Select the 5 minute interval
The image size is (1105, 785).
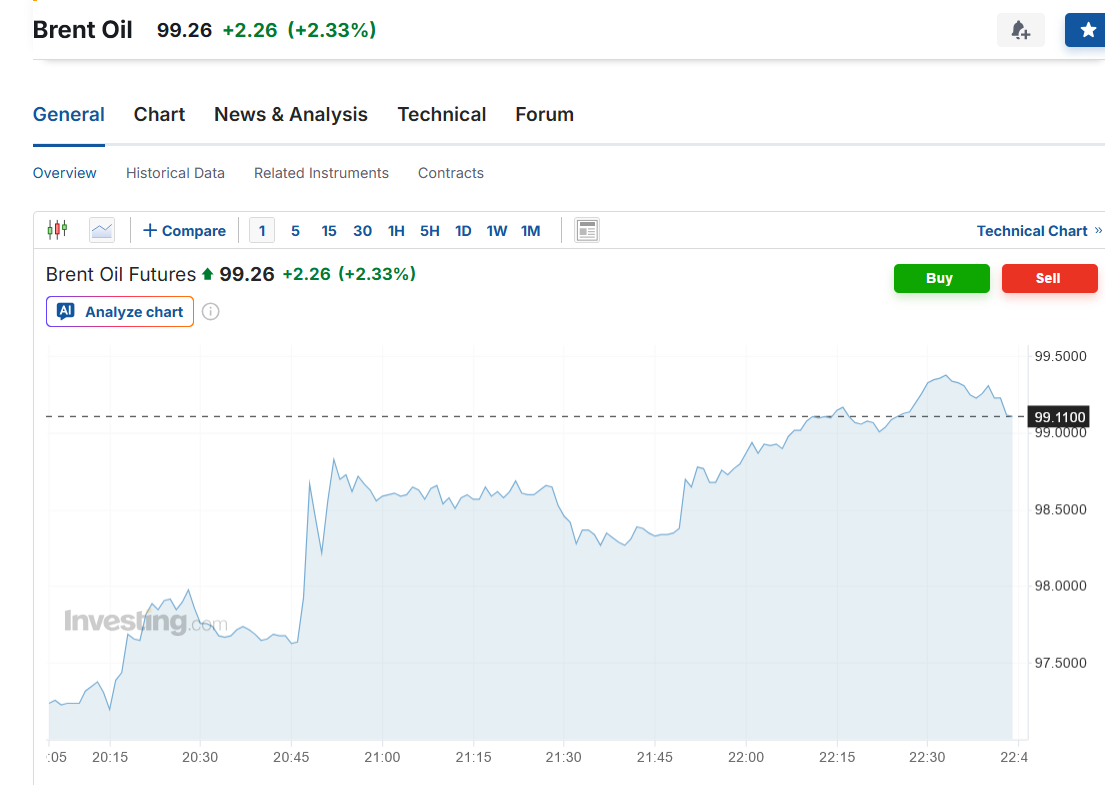click(x=295, y=230)
